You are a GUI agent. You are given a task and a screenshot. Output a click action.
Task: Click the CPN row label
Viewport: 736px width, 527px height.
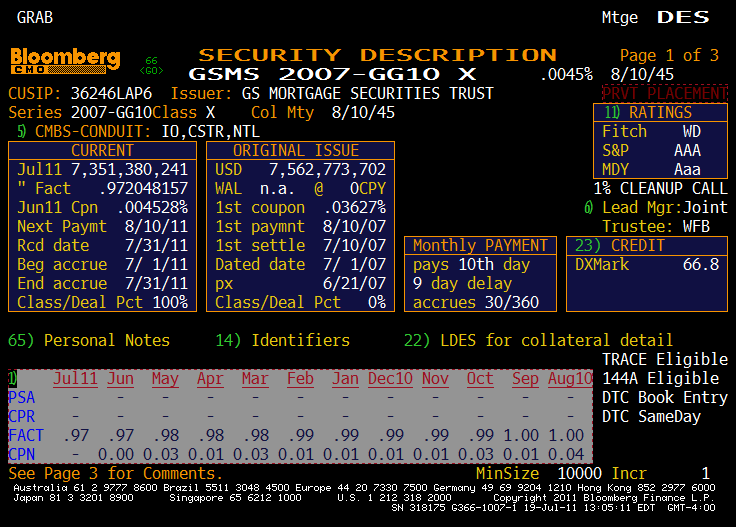(x=22, y=454)
